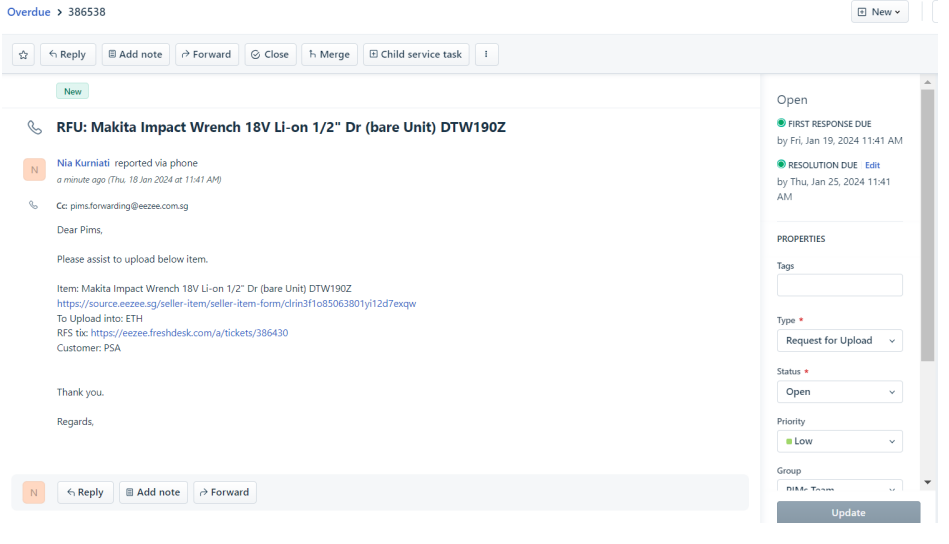Click the properties panel scroll down arrow

(928, 482)
